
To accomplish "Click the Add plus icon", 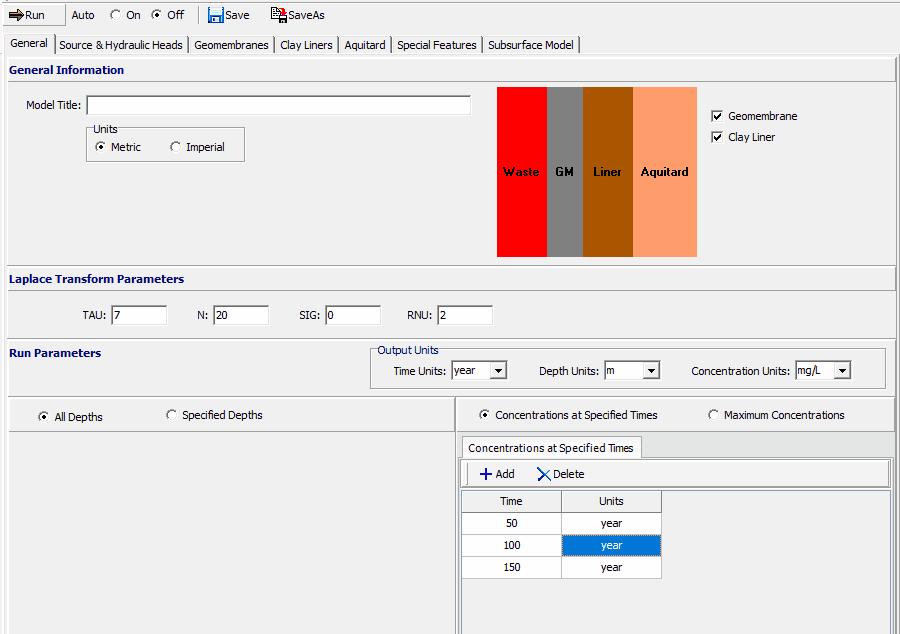I will [x=486, y=474].
